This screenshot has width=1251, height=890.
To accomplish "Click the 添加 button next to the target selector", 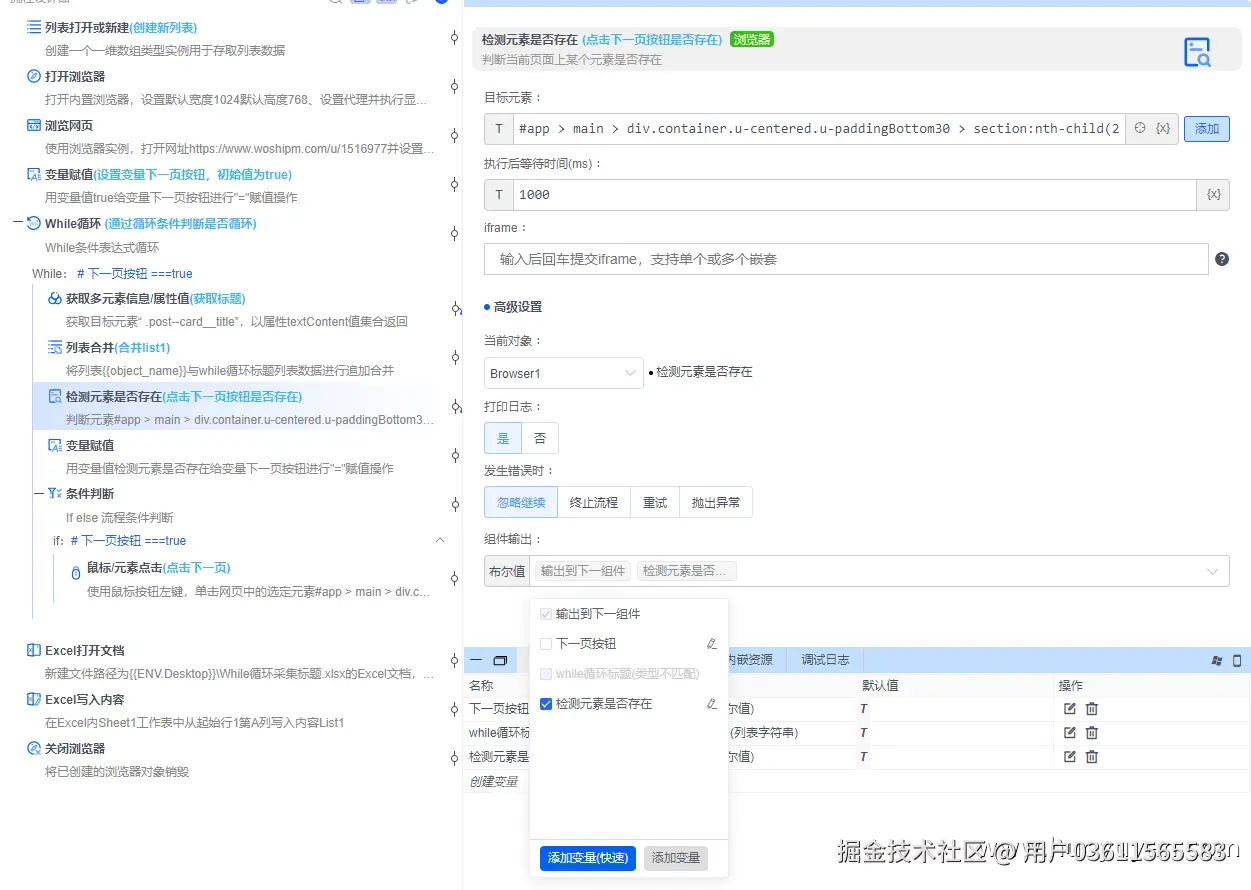I will [x=1206, y=128].
